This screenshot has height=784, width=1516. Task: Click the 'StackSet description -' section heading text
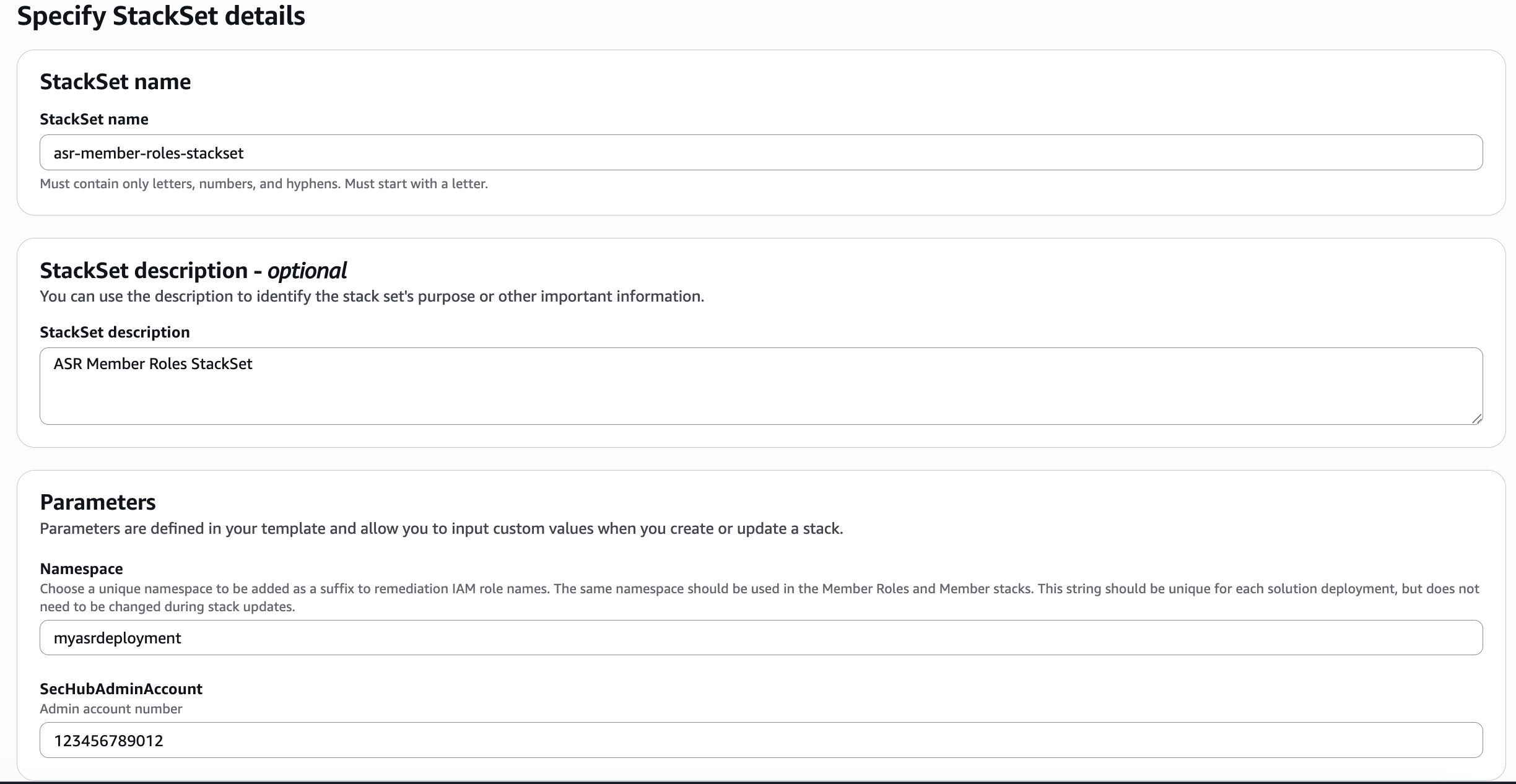(144, 271)
